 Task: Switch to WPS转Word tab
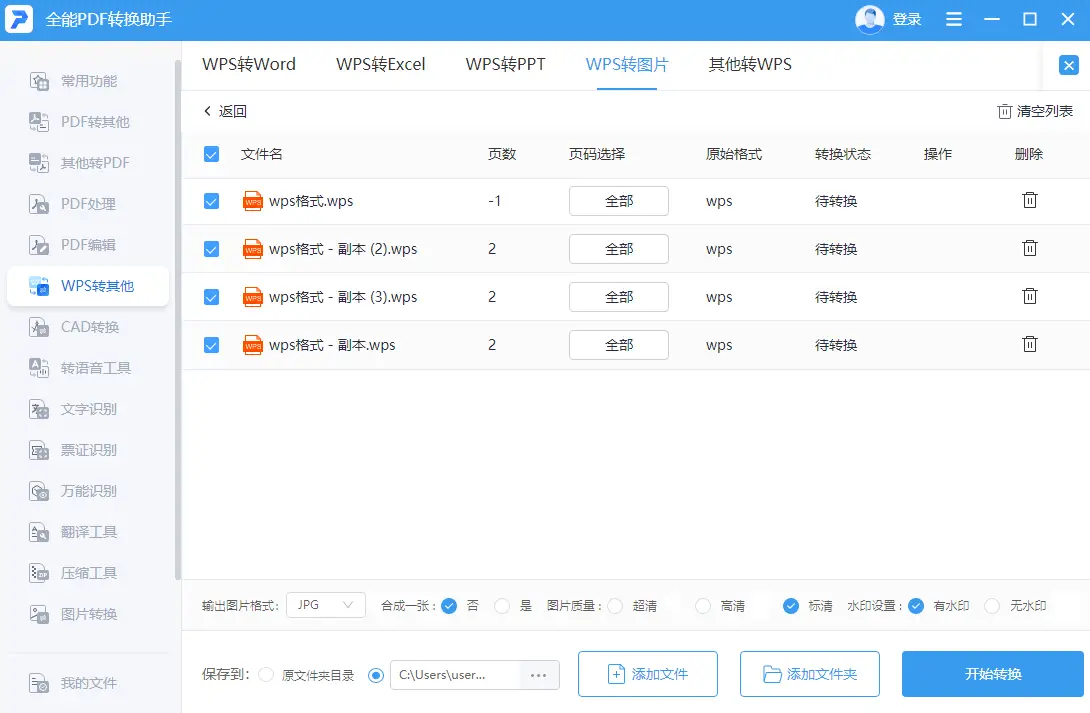[249, 65]
